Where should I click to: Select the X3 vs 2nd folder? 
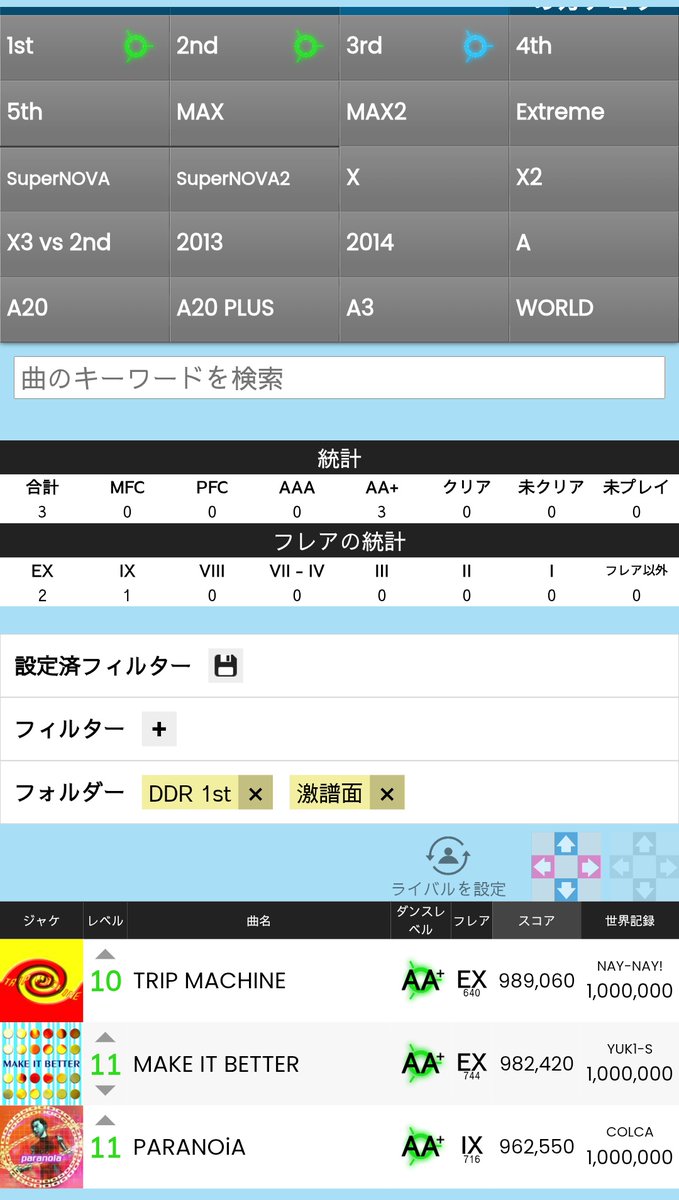click(x=85, y=243)
